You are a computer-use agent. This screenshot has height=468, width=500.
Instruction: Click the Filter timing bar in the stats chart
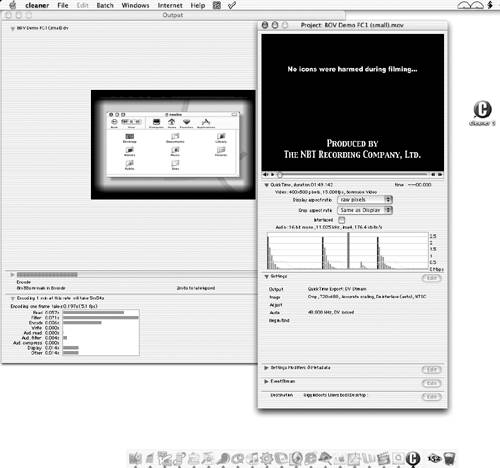click(101, 318)
